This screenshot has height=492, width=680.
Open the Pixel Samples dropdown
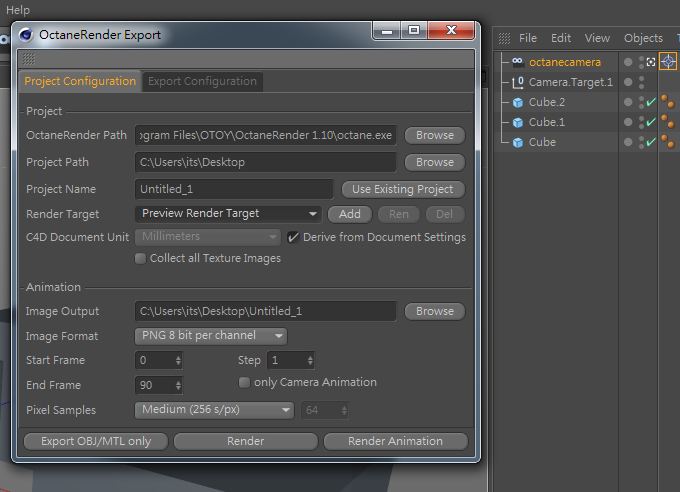(214, 410)
